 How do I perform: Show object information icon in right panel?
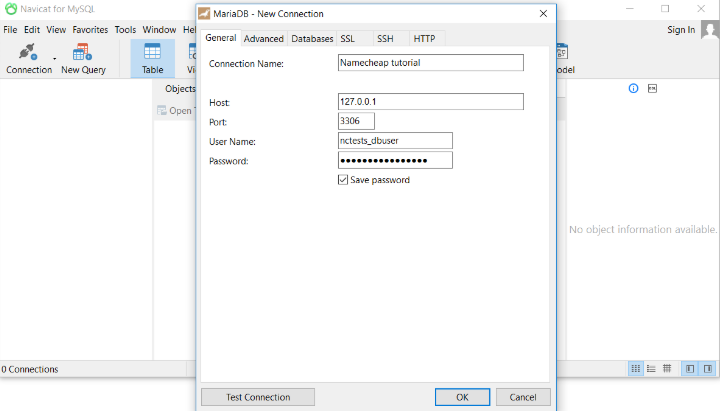633,88
